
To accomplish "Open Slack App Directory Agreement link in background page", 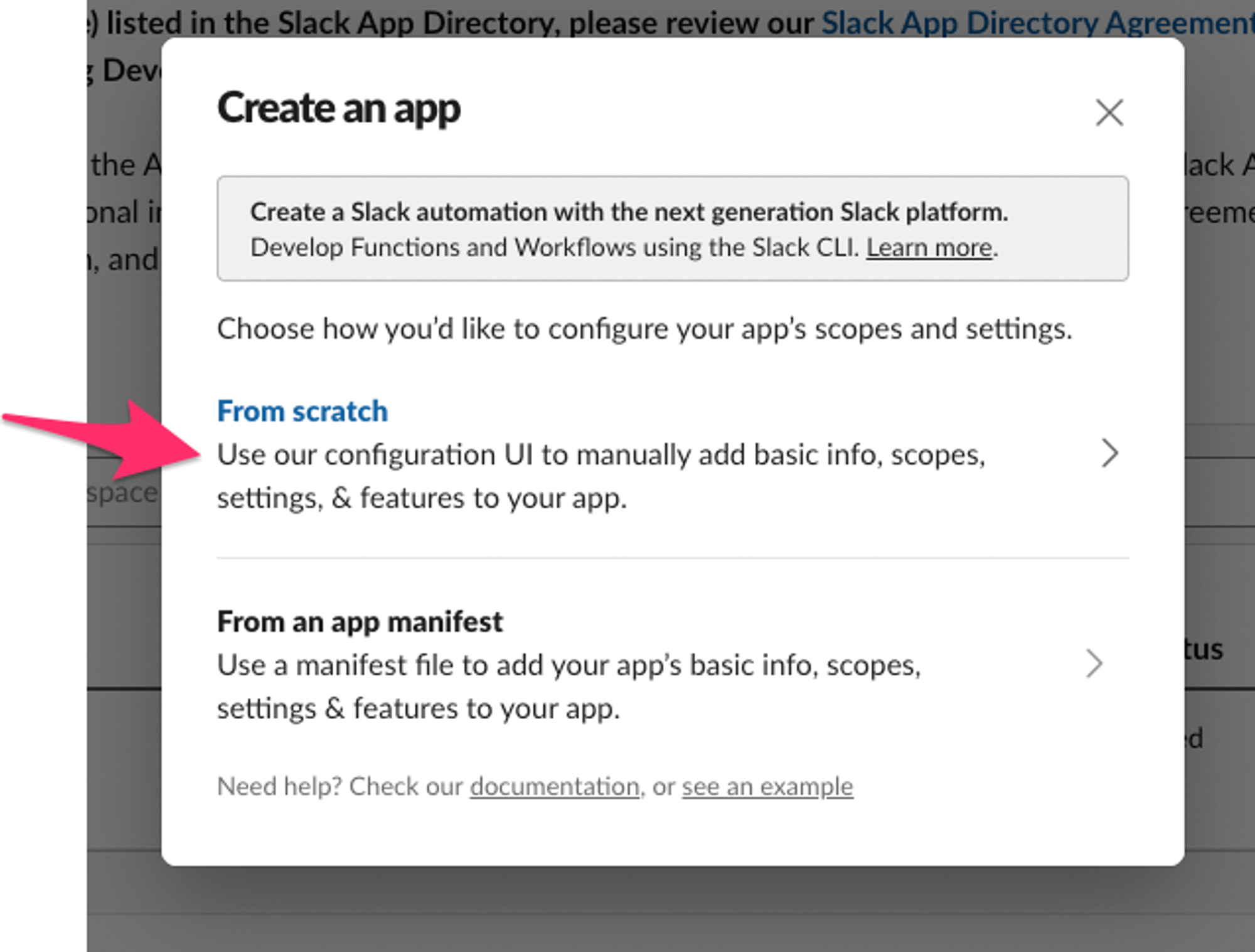I will click(1038, 23).
